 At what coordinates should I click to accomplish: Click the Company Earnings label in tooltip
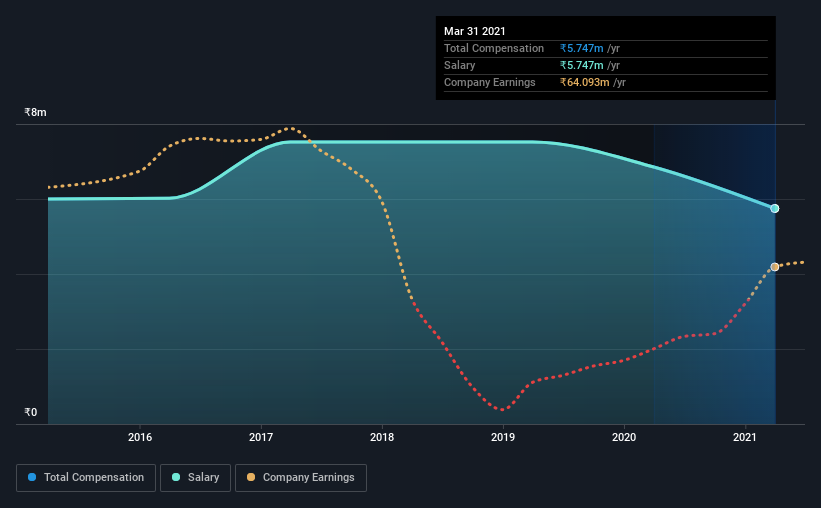coord(490,82)
